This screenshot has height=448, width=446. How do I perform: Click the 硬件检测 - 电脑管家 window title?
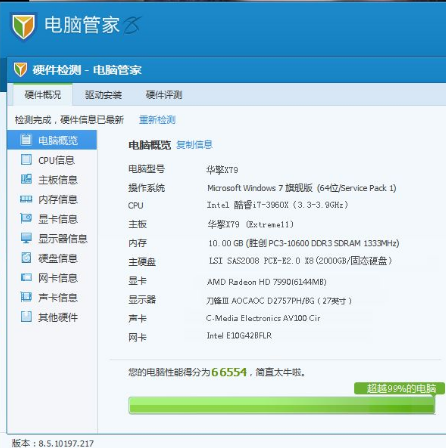tap(87, 70)
